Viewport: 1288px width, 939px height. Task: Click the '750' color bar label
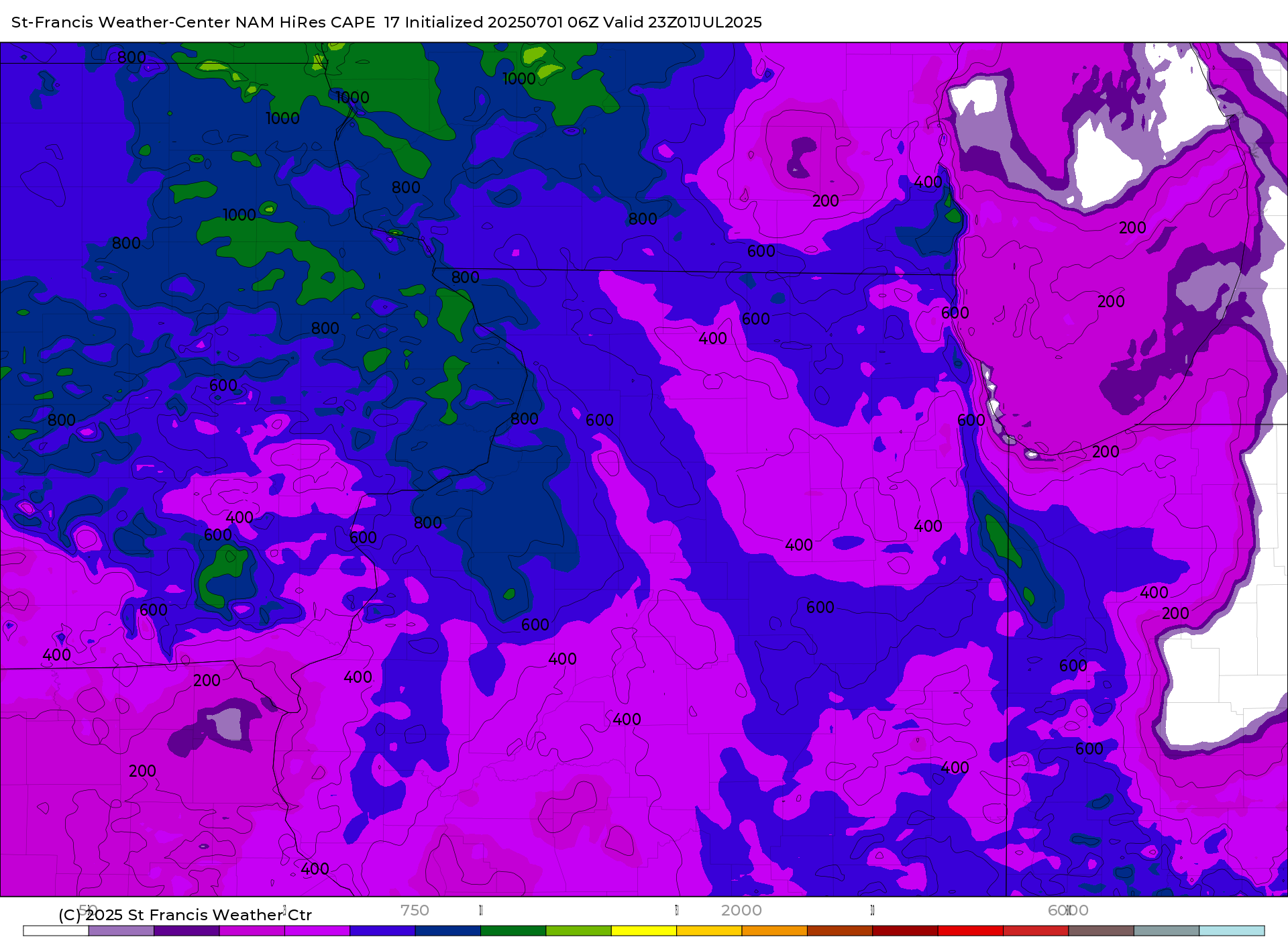415,910
